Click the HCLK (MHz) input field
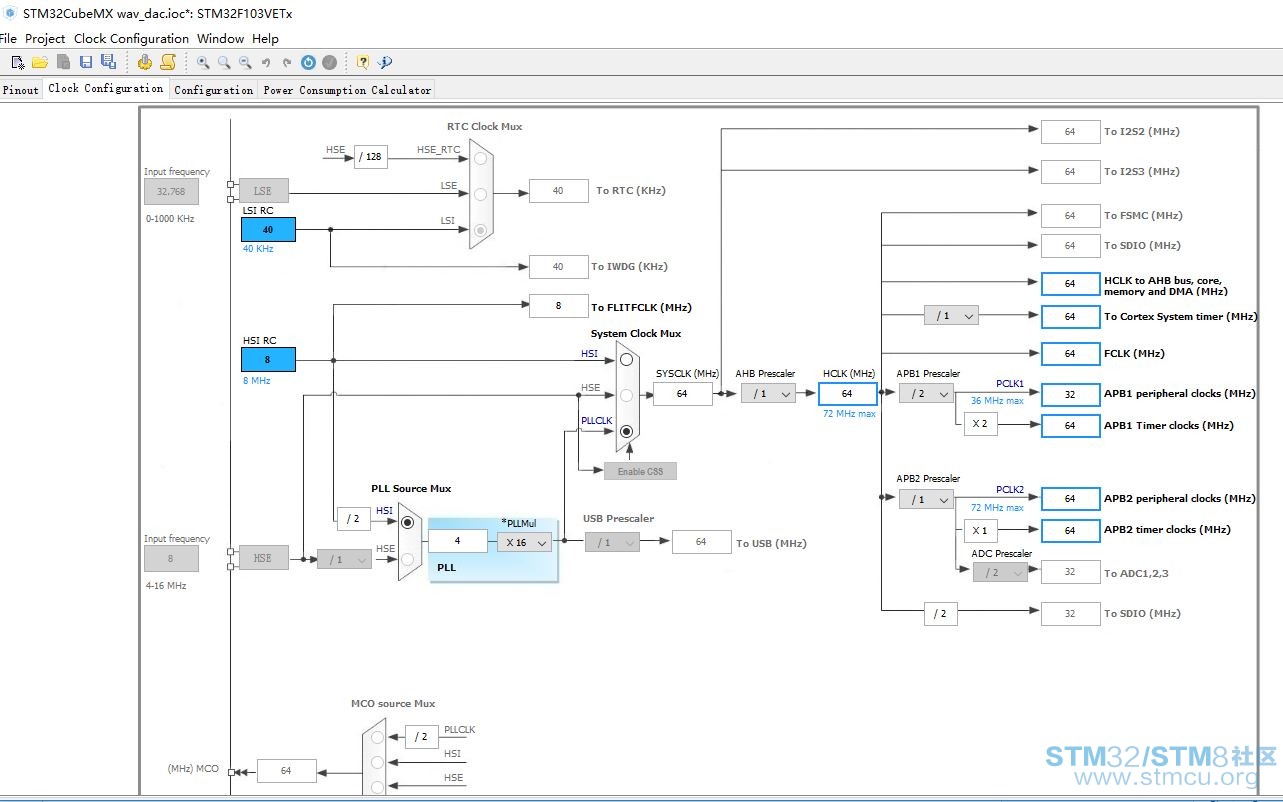This screenshot has width=1283, height=802. click(847, 394)
